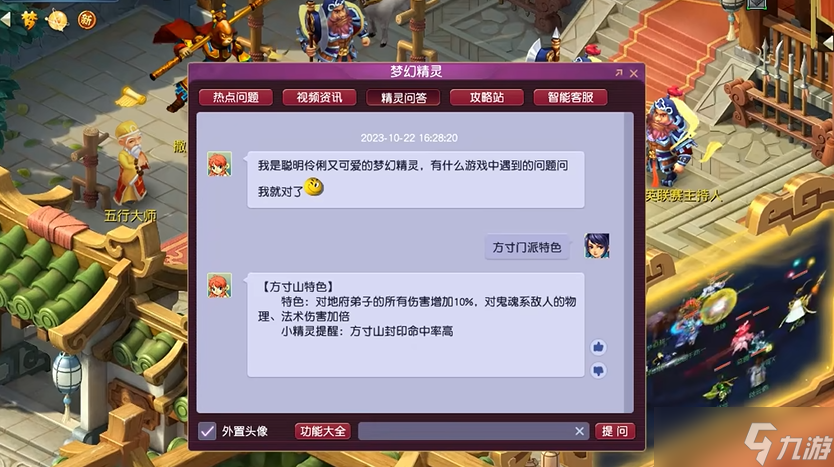Click the thumbs-up icon on the answer
This screenshot has height=467, width=834.
tap(598, 347)
